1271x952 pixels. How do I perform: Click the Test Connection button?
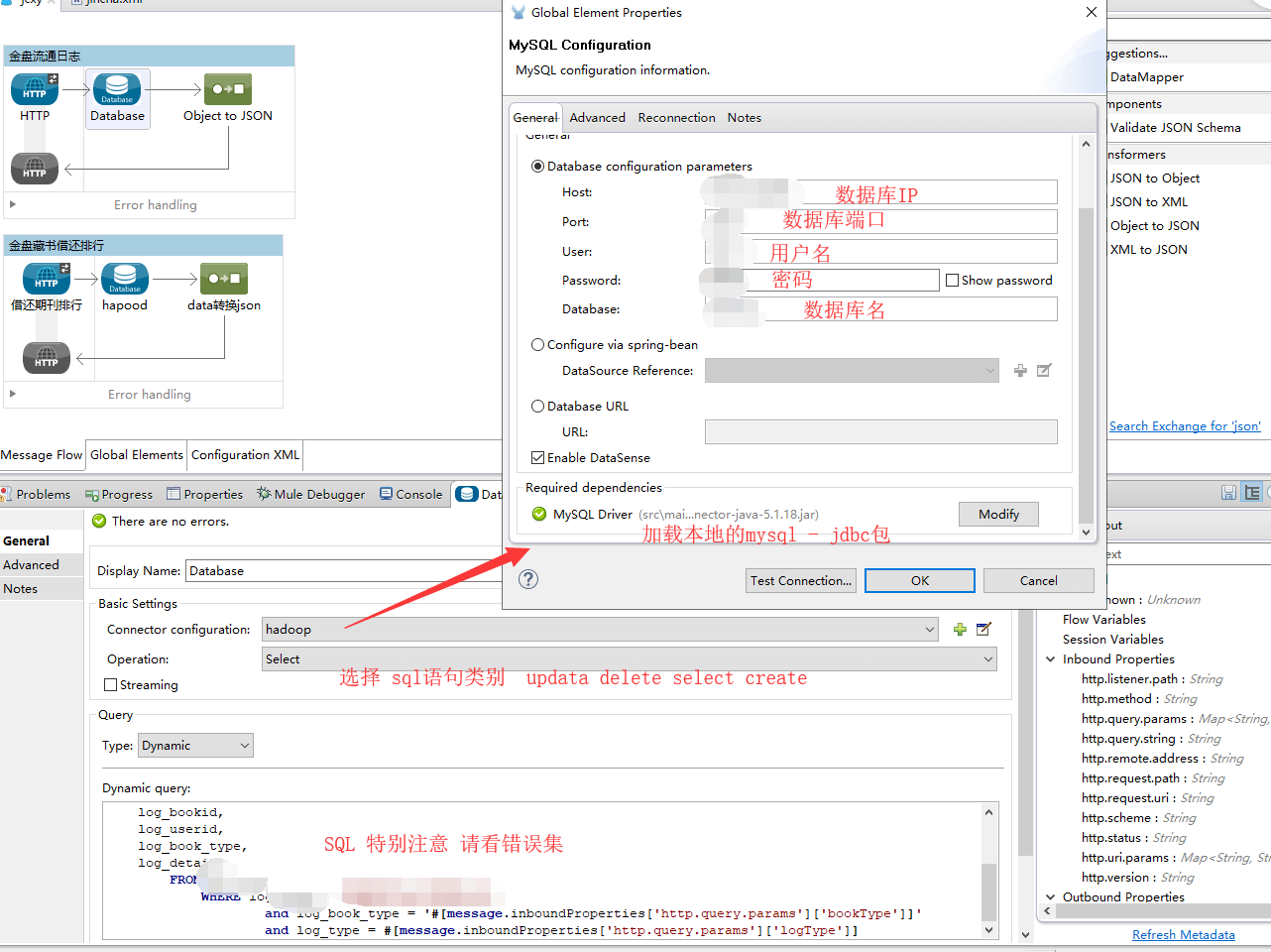click(801, 581)
